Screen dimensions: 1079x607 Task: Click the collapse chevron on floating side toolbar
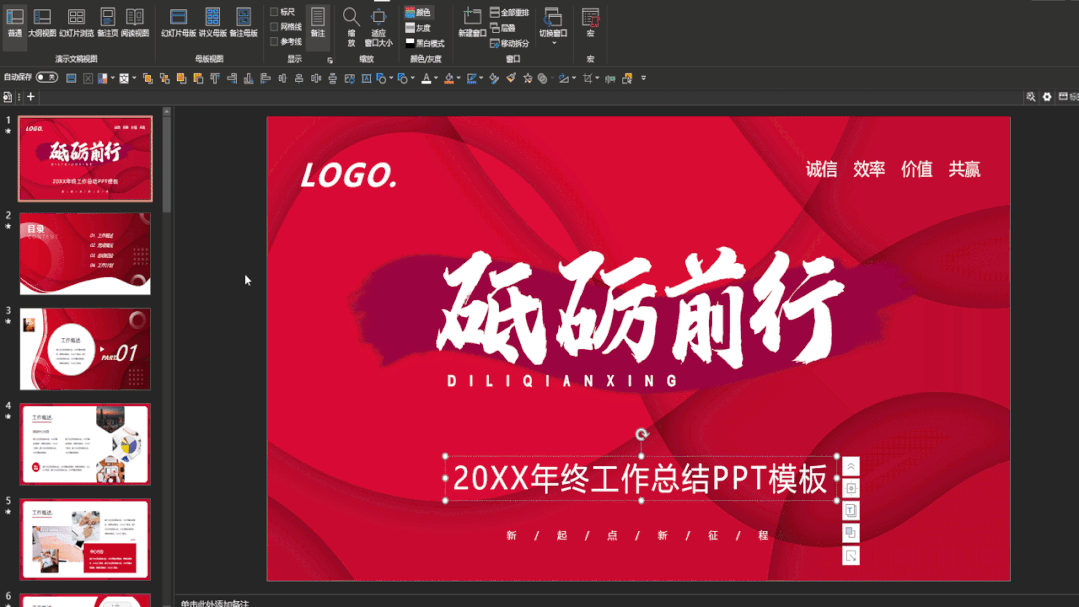[851, 467]
